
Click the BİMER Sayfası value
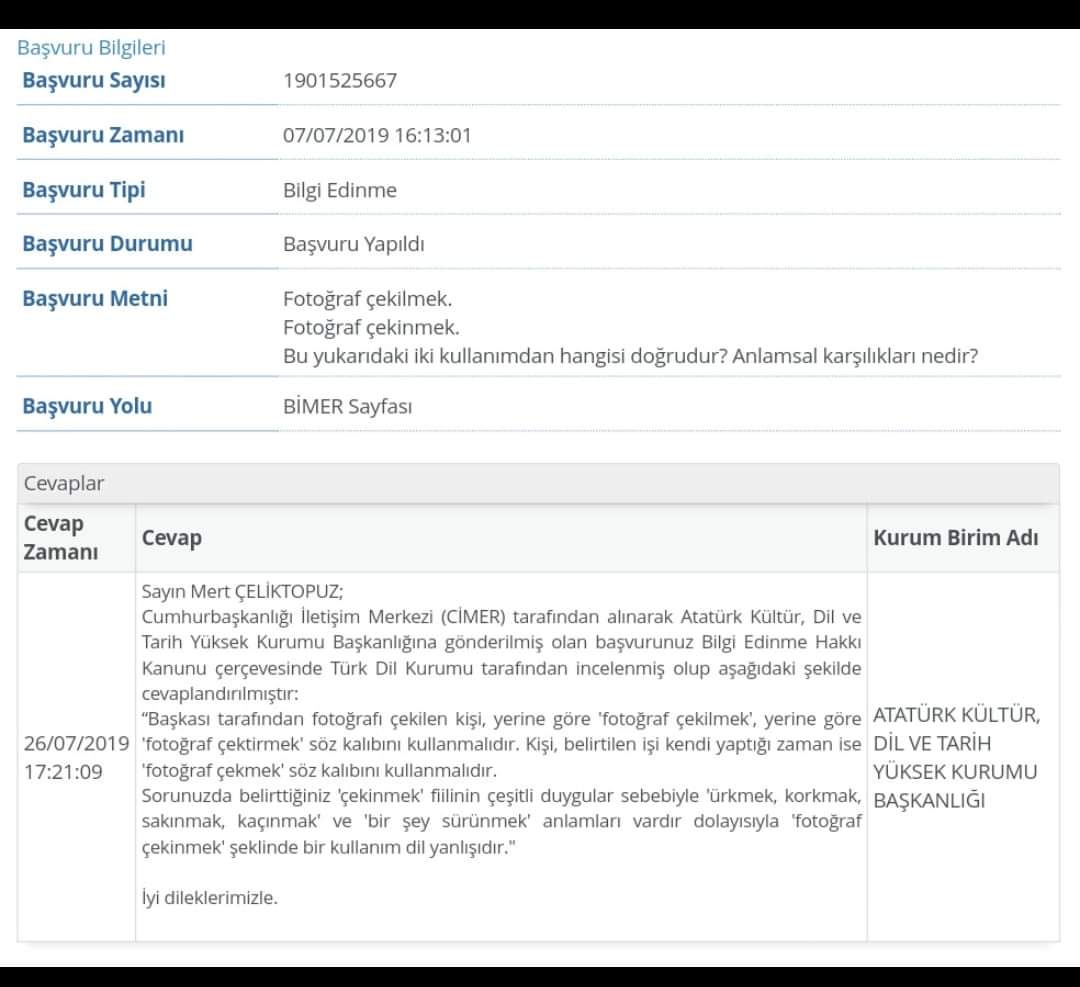[x=347, y=406]
